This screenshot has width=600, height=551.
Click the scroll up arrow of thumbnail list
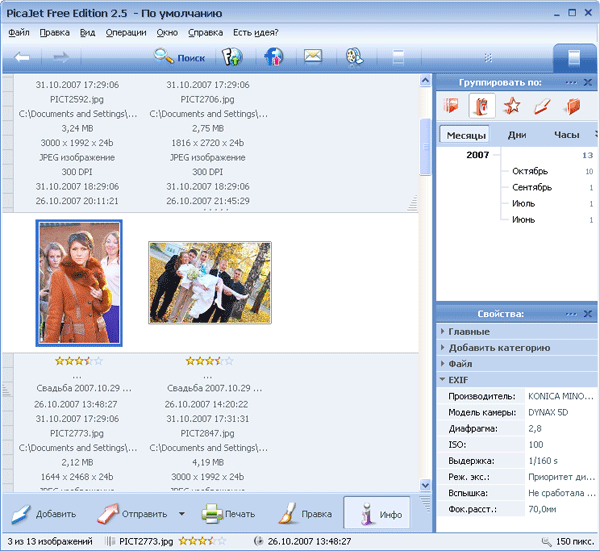[x=425, y=80]
